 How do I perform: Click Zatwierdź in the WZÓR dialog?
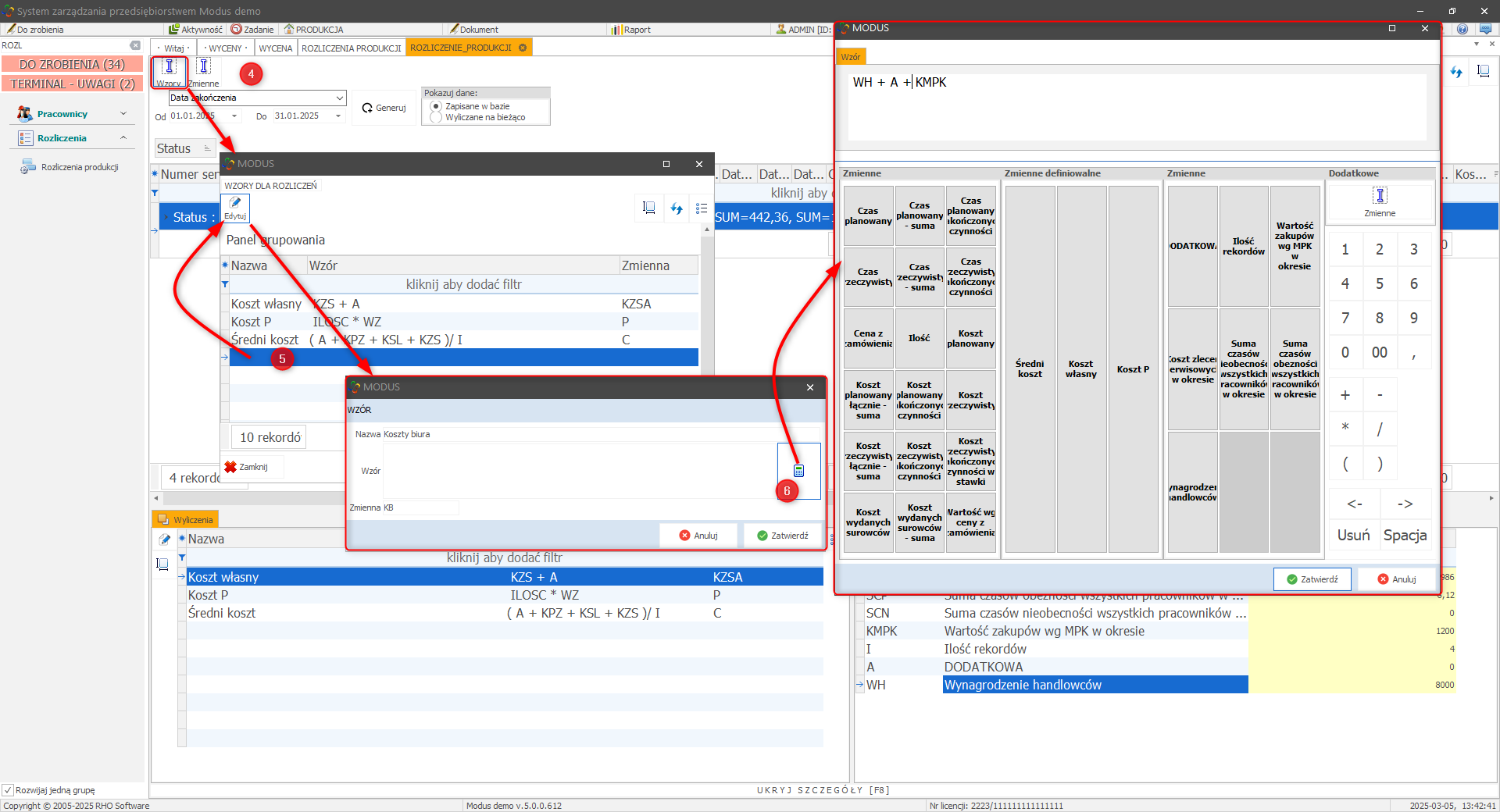click(782, 536)
